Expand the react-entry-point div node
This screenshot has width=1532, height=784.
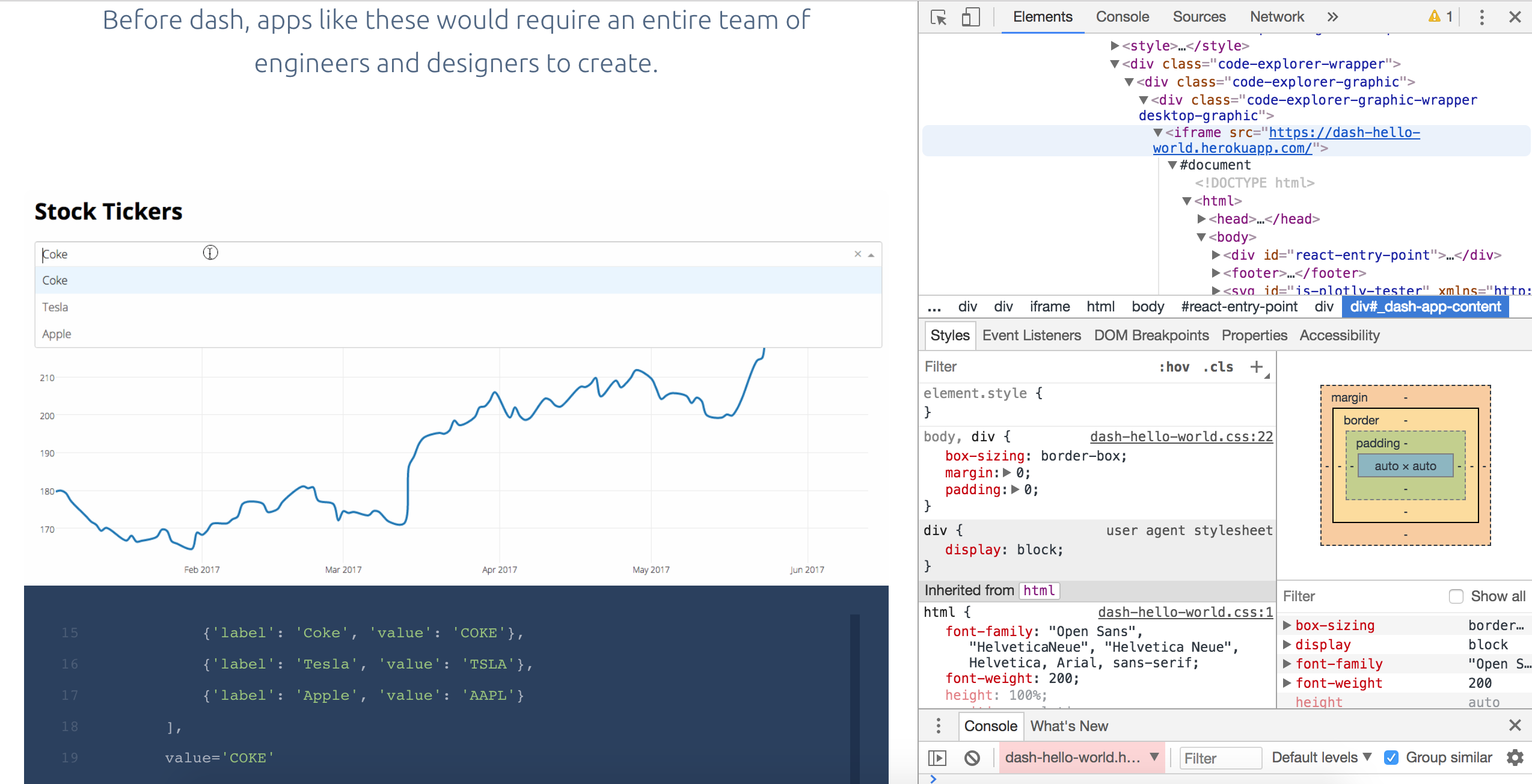click(x=1216, y=255)
